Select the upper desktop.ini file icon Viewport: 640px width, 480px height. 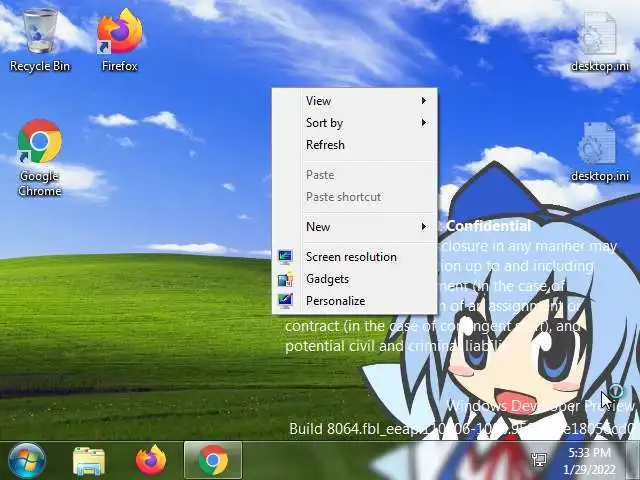pos(600,41)
